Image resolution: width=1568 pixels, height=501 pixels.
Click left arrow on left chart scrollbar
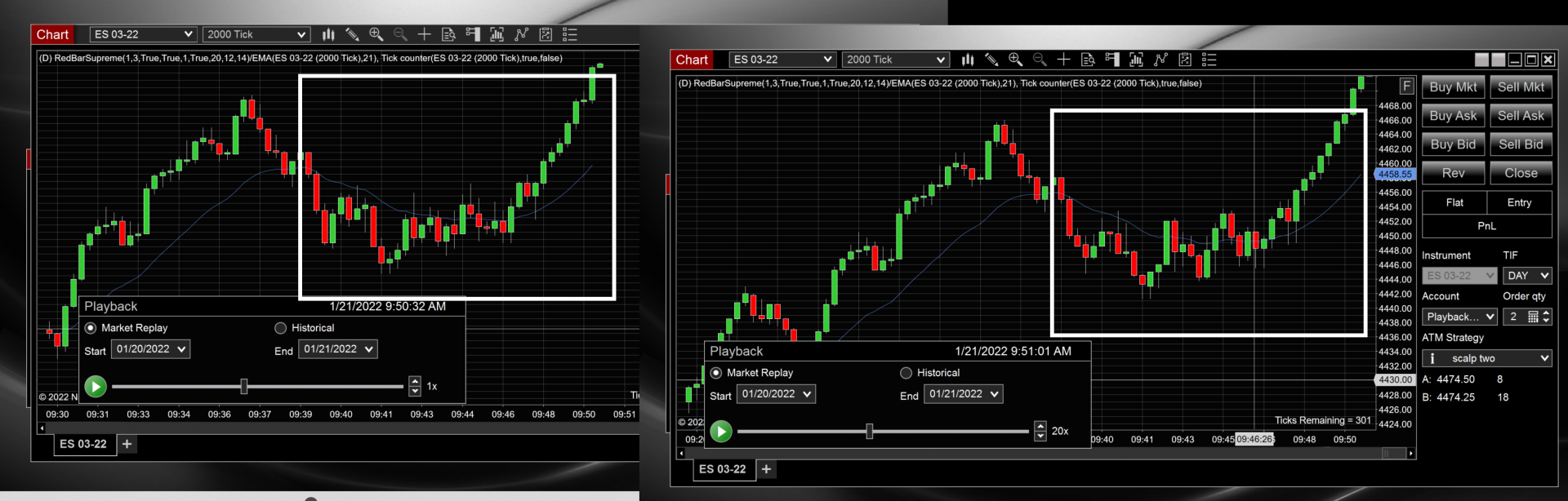(x=42, y=428)
